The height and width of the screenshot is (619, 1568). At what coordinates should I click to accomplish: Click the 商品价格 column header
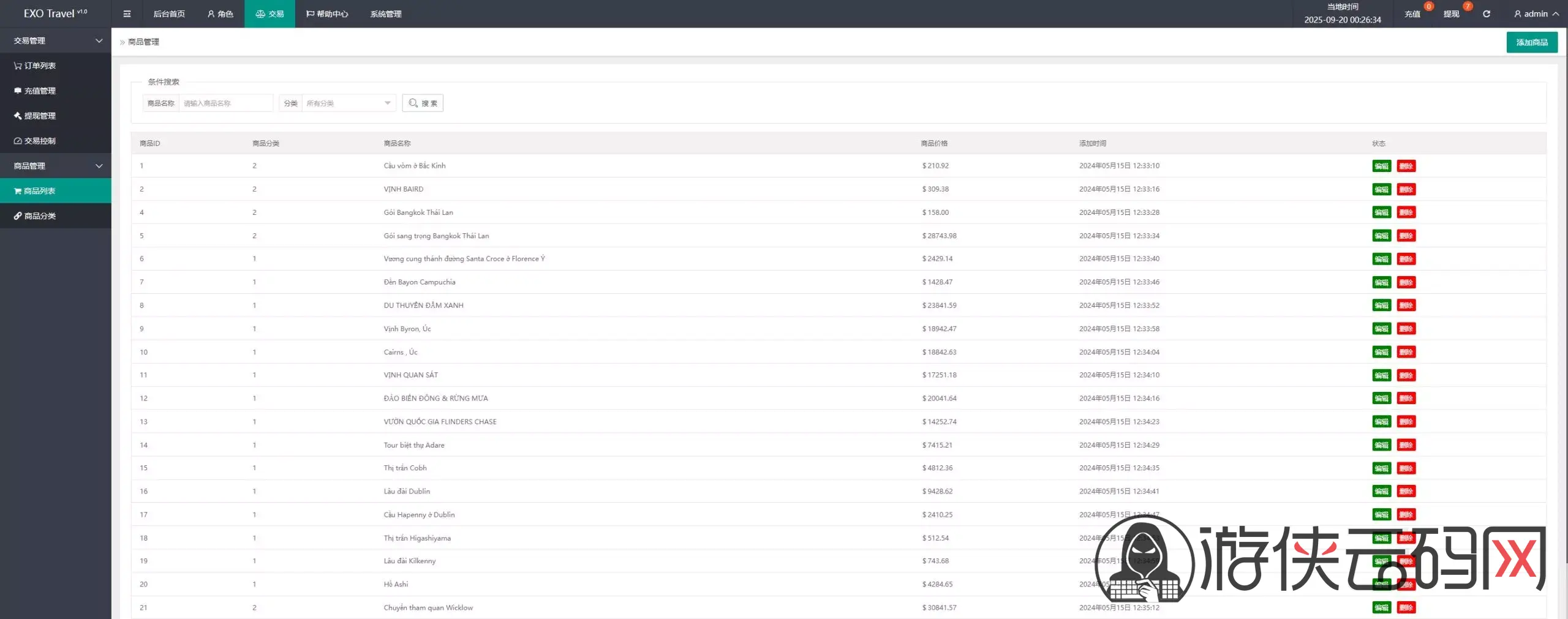pyautogui.click(x=934, y=143)
